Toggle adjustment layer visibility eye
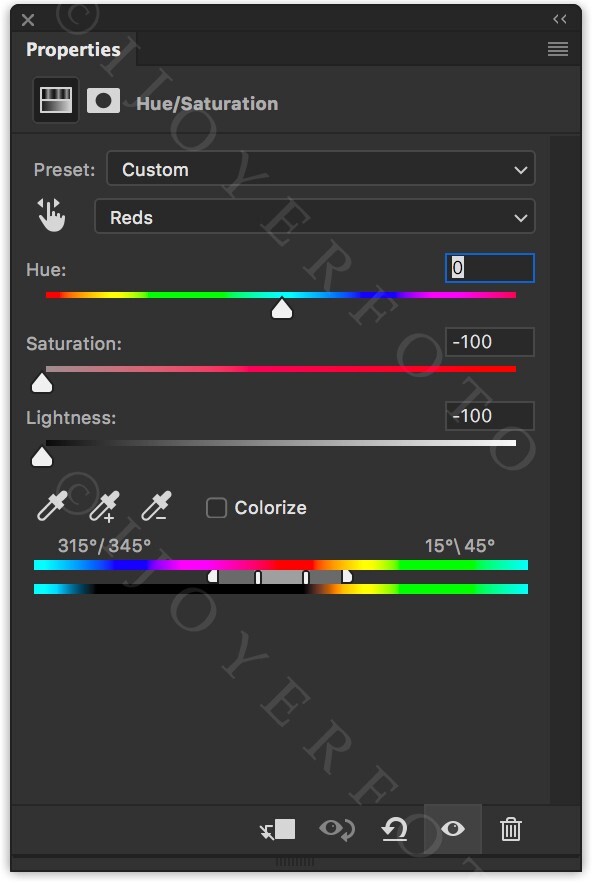Screen dimensions: 592x886 (452, 829)
